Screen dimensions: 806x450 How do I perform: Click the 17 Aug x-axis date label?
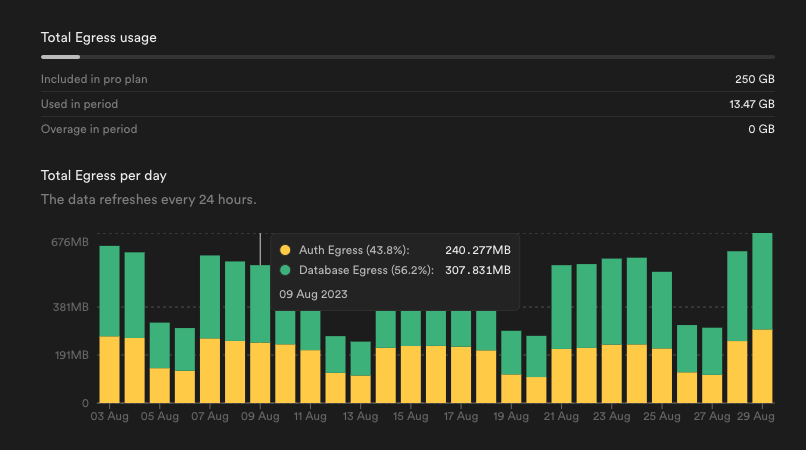point(461,416)
